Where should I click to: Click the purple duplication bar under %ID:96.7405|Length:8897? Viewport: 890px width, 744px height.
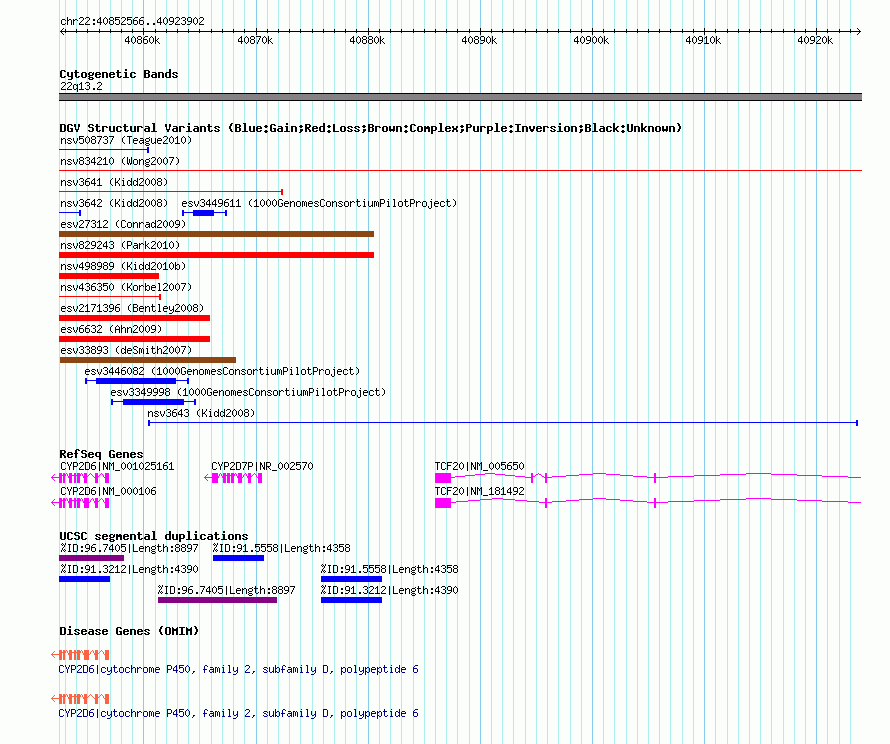(91, 558)
